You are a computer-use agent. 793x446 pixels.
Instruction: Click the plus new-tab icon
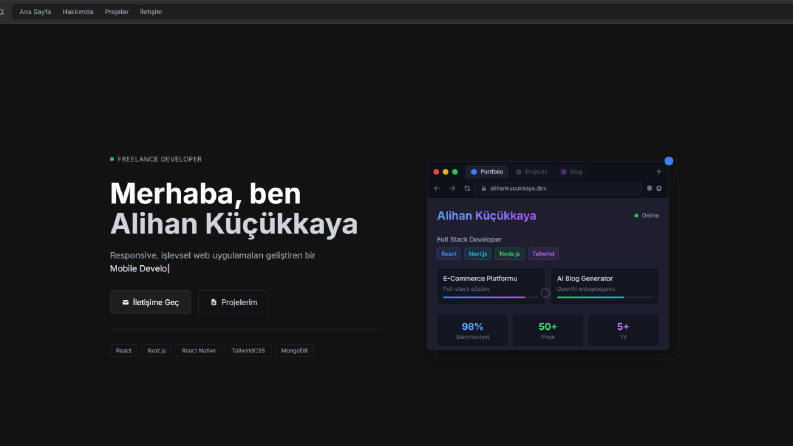click(658, 172)
